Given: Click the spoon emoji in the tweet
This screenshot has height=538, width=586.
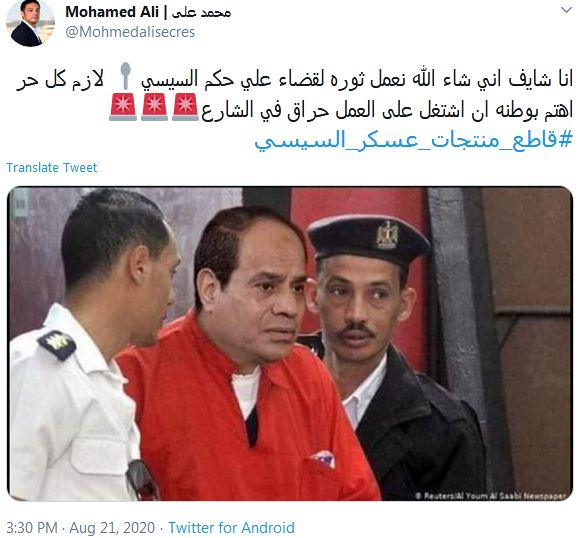Looking at the screenshot, I should [x=126, y=76].
